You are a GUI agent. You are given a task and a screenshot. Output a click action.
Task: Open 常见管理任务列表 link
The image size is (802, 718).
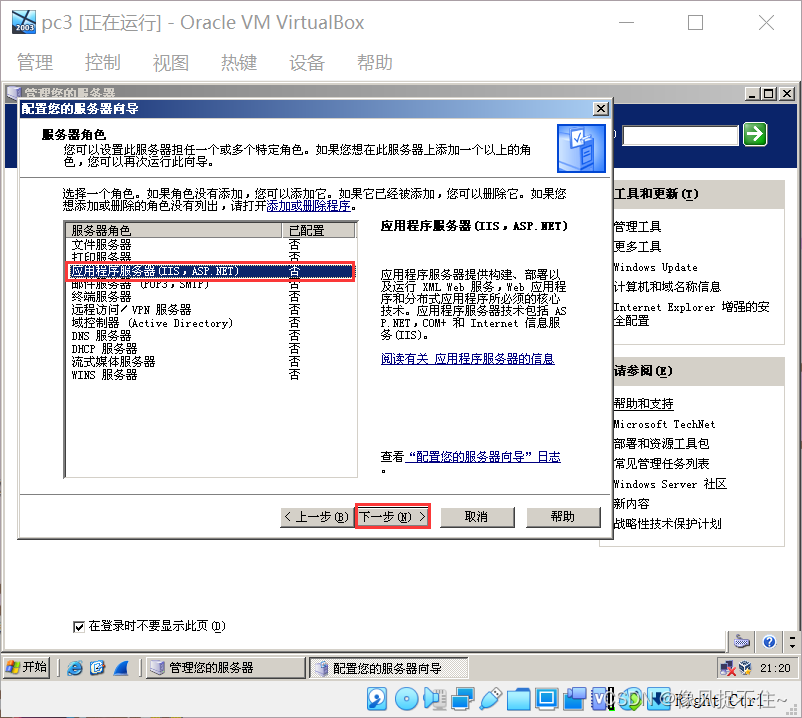(x=661, y=464)
